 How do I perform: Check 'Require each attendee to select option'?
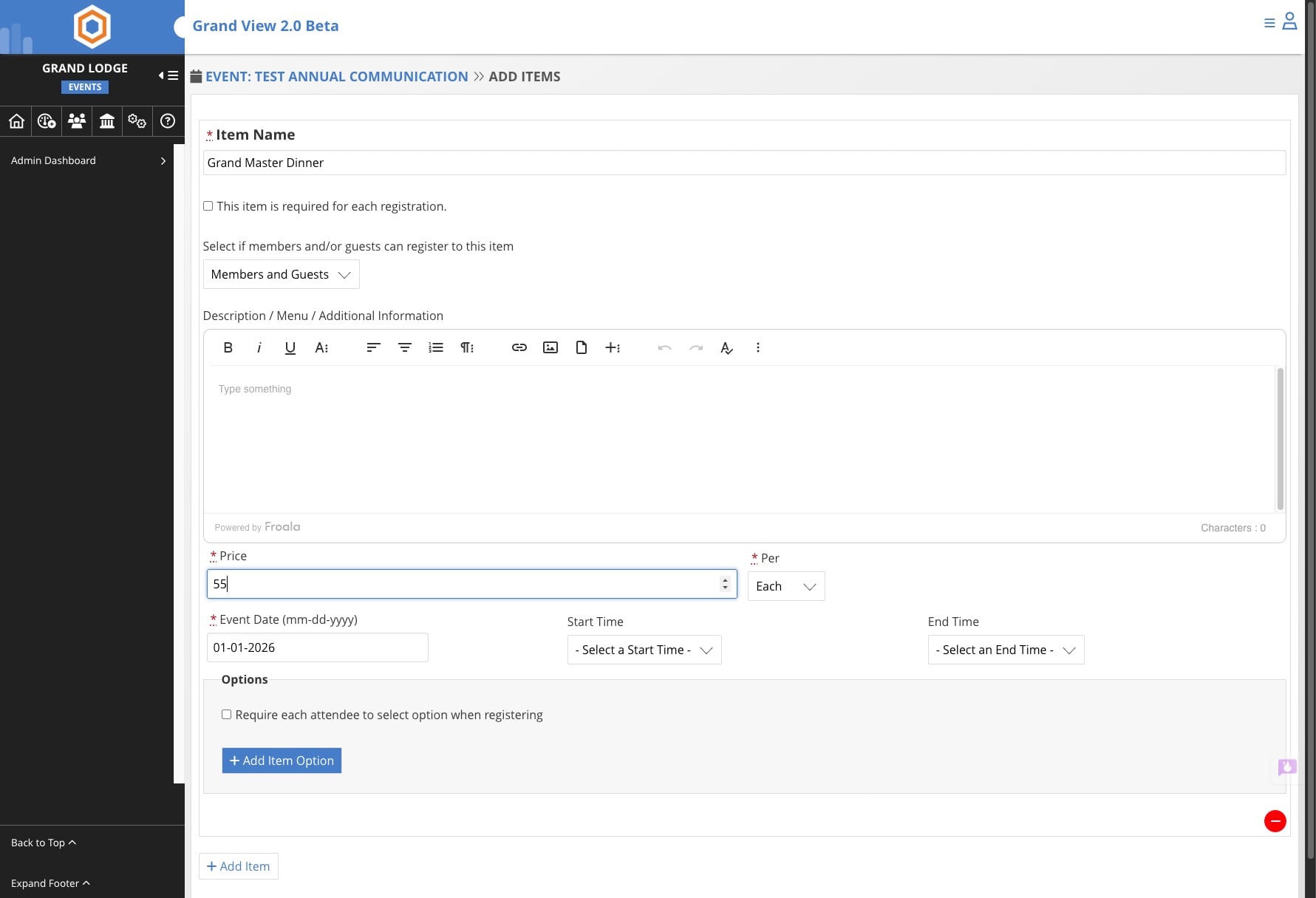pos(227,715)
